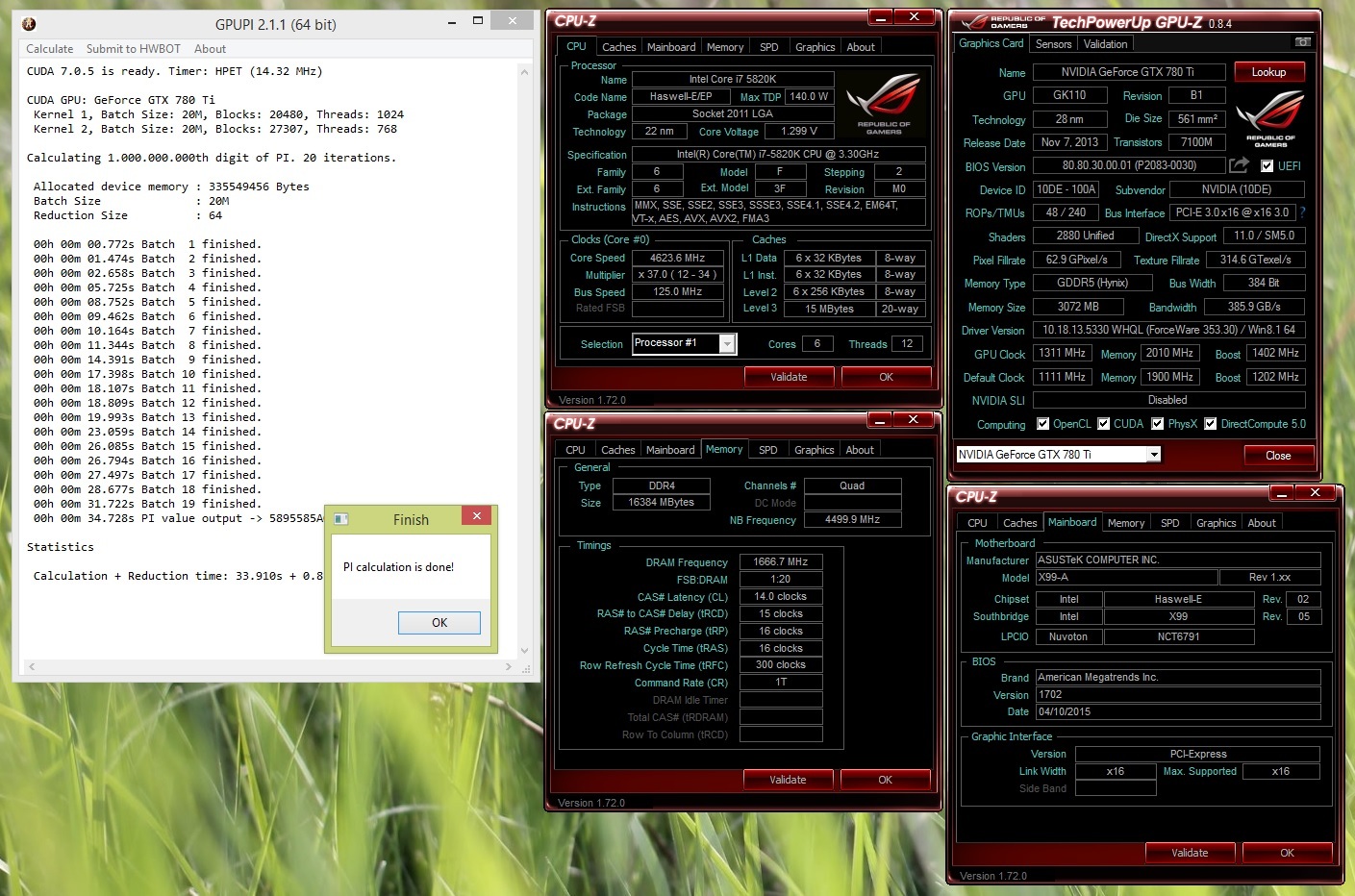Click ROG logo in CPU-Z CPU window
This screenshot has height=896, width=1355.
tap(883, 101)
